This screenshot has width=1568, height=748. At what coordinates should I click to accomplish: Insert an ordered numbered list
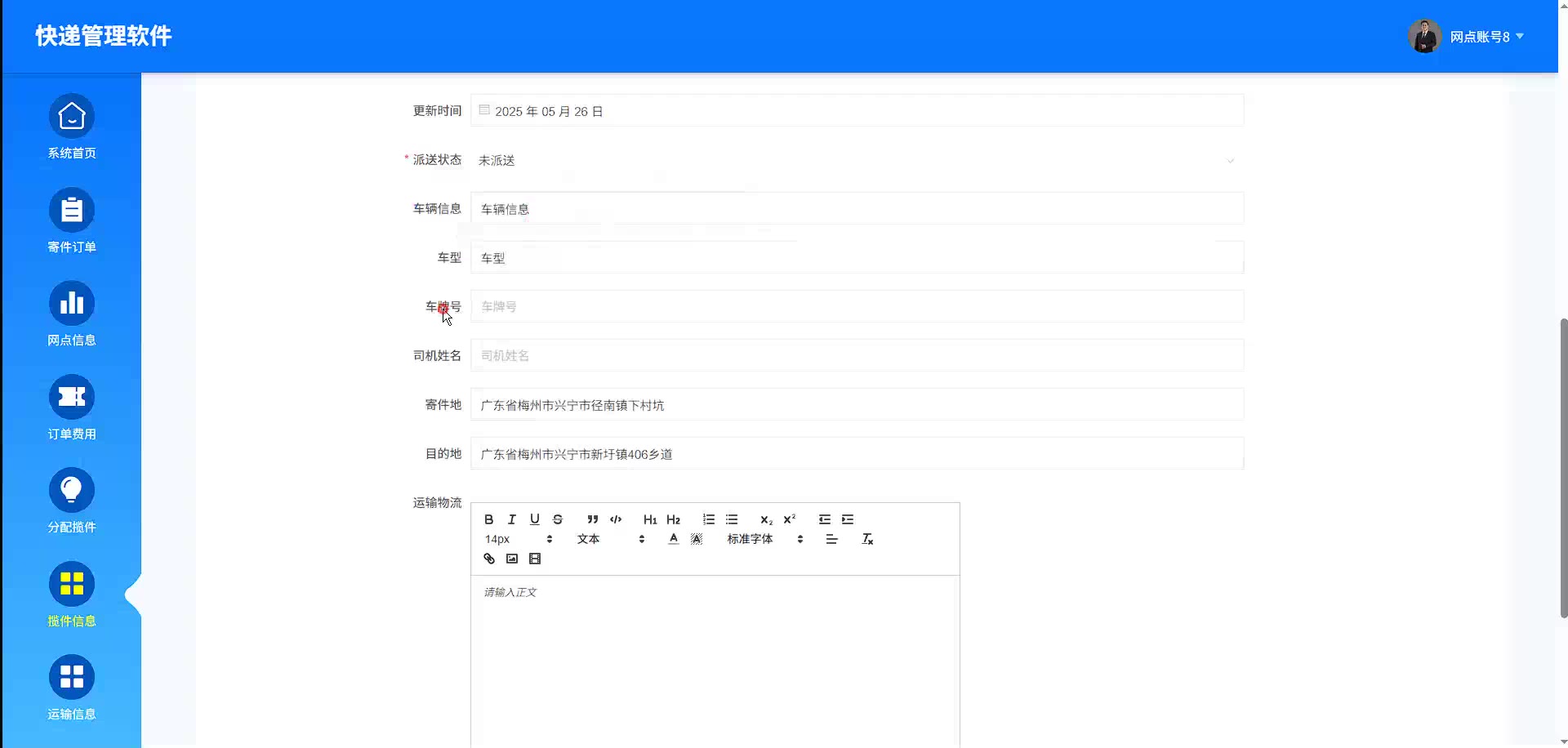709,519
